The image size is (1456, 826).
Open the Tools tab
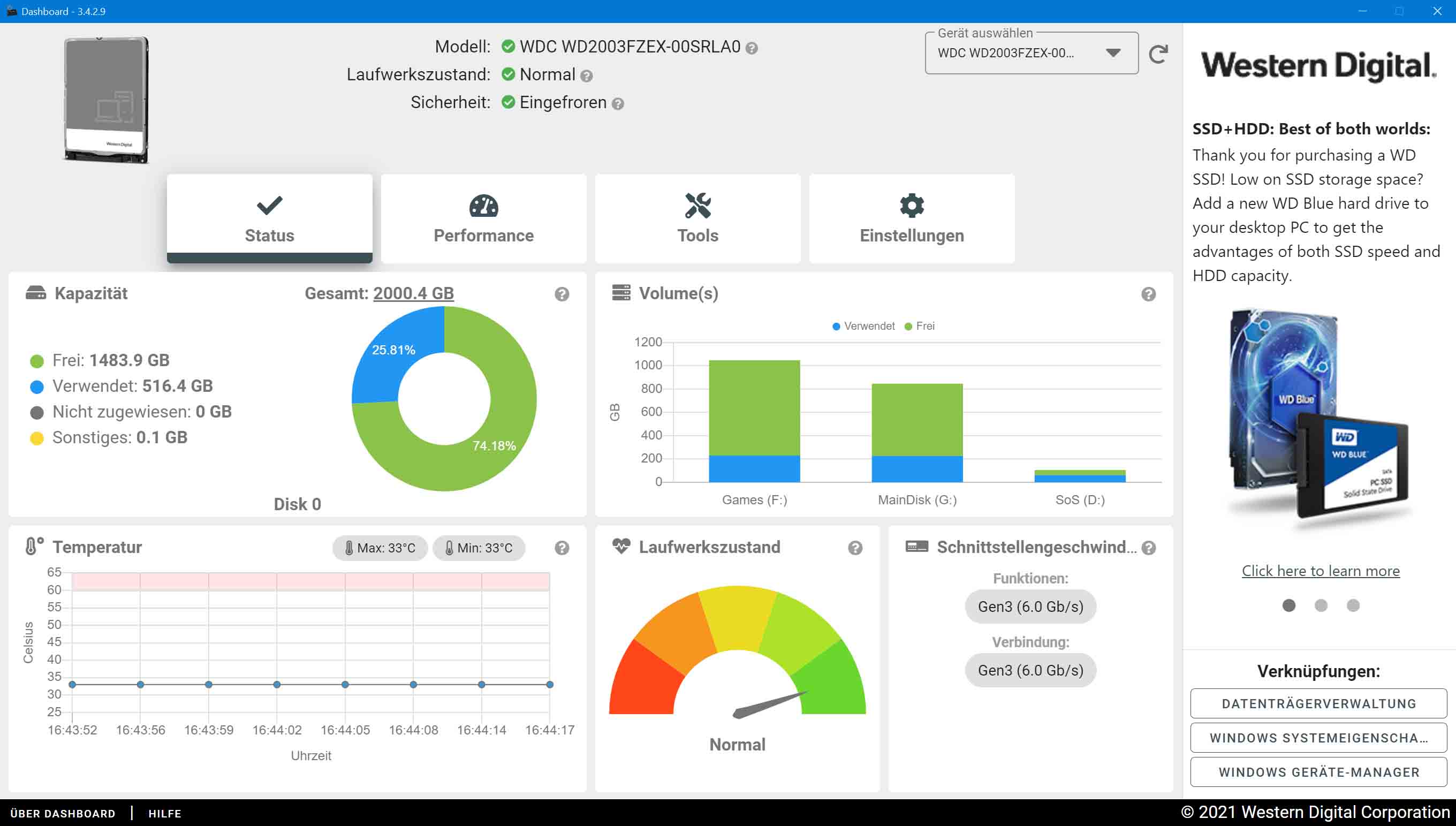(697, 219)
